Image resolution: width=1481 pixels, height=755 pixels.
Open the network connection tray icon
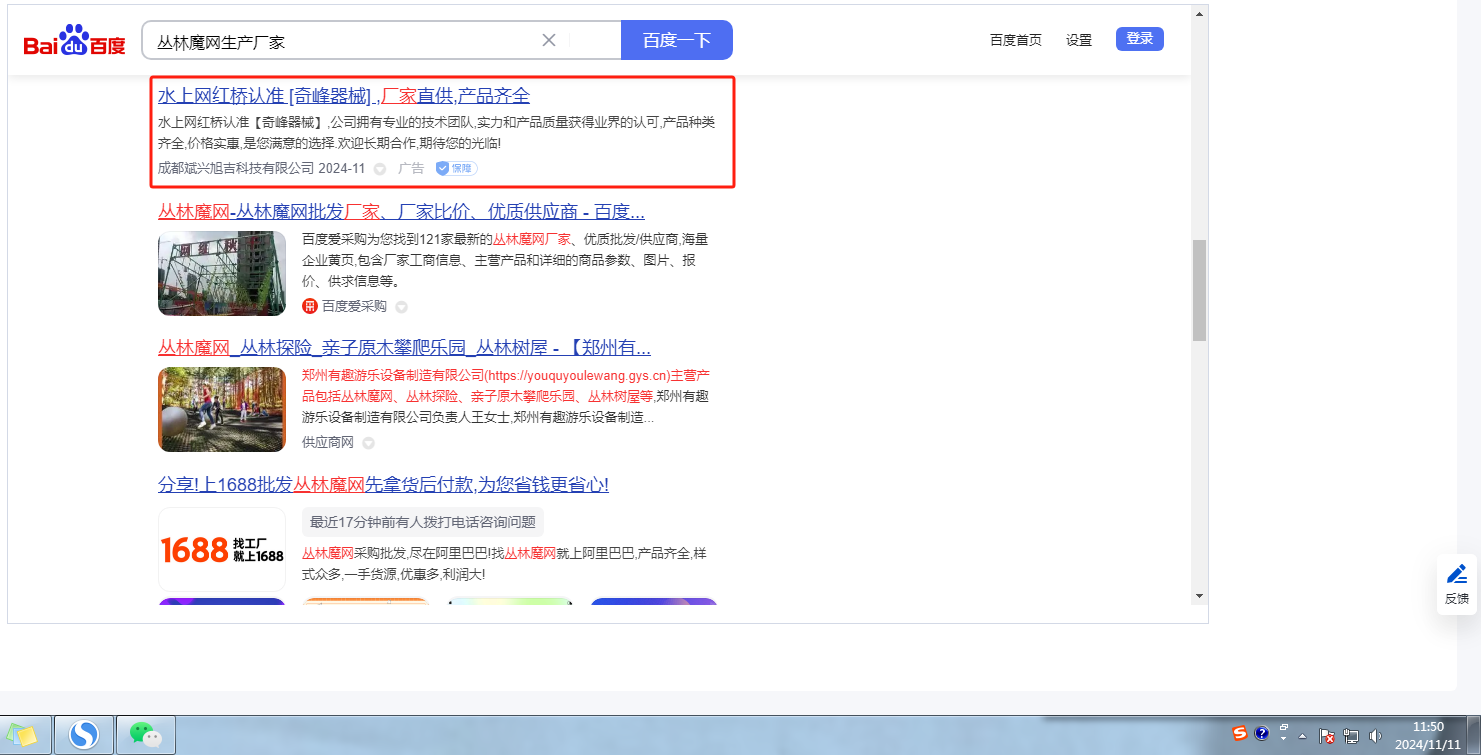tap(1352, 736)
